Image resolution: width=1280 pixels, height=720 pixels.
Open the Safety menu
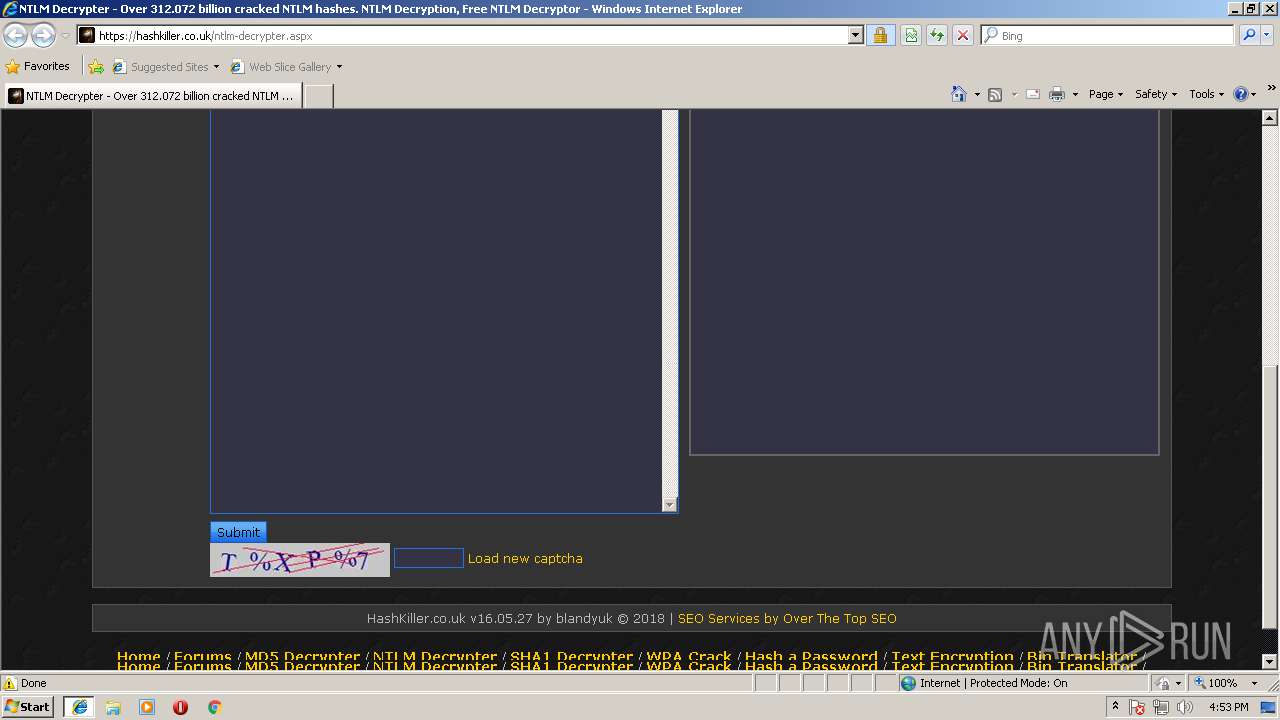[1156, 94]
